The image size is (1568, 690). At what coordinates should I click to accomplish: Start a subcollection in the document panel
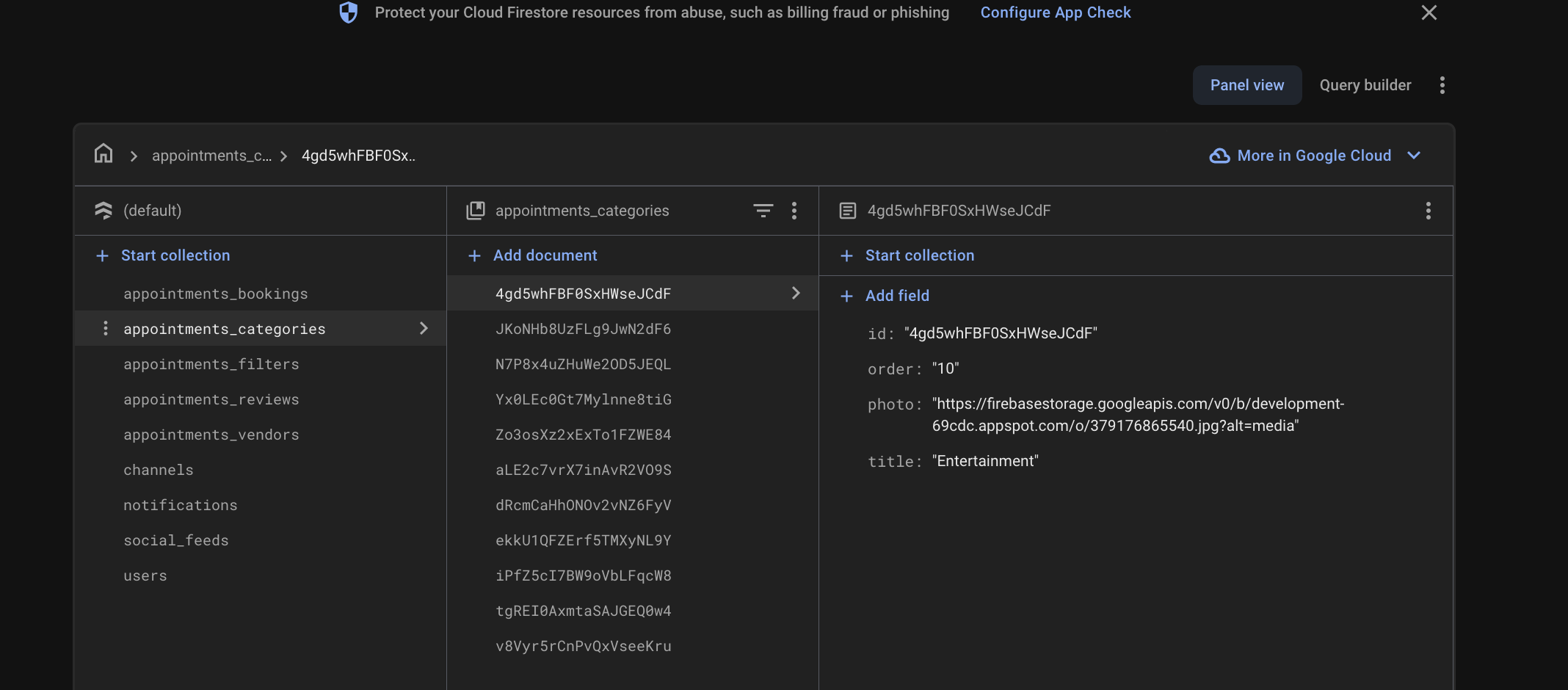[x=920, y=255]
